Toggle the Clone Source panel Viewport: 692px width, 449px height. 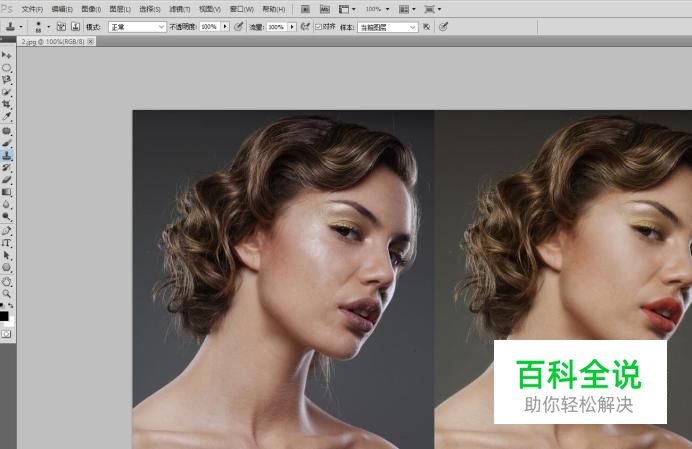[75, 27]
